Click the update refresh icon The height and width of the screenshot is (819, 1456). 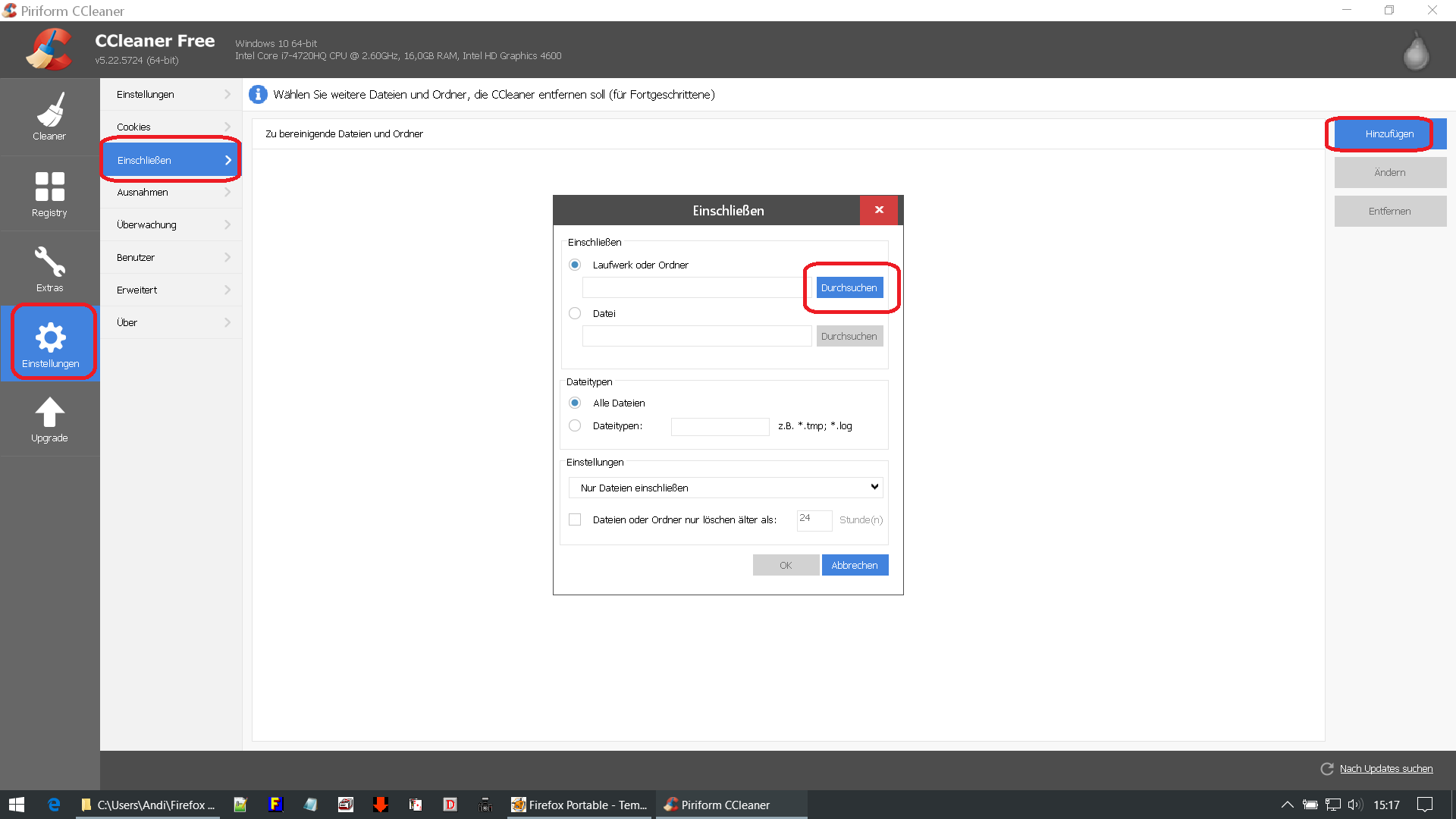click(x=1327, y=768)
